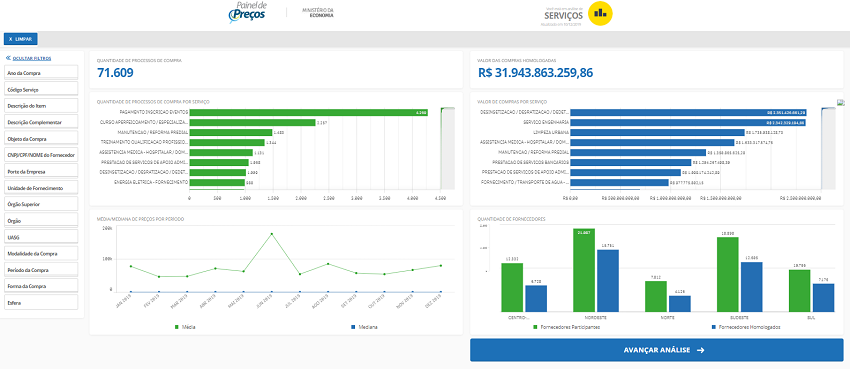The width and height of the screenshot is (850, 369).
Task: Select the green Assistência Médica bar
Action: pyautogui.click(x=221, y=152)
